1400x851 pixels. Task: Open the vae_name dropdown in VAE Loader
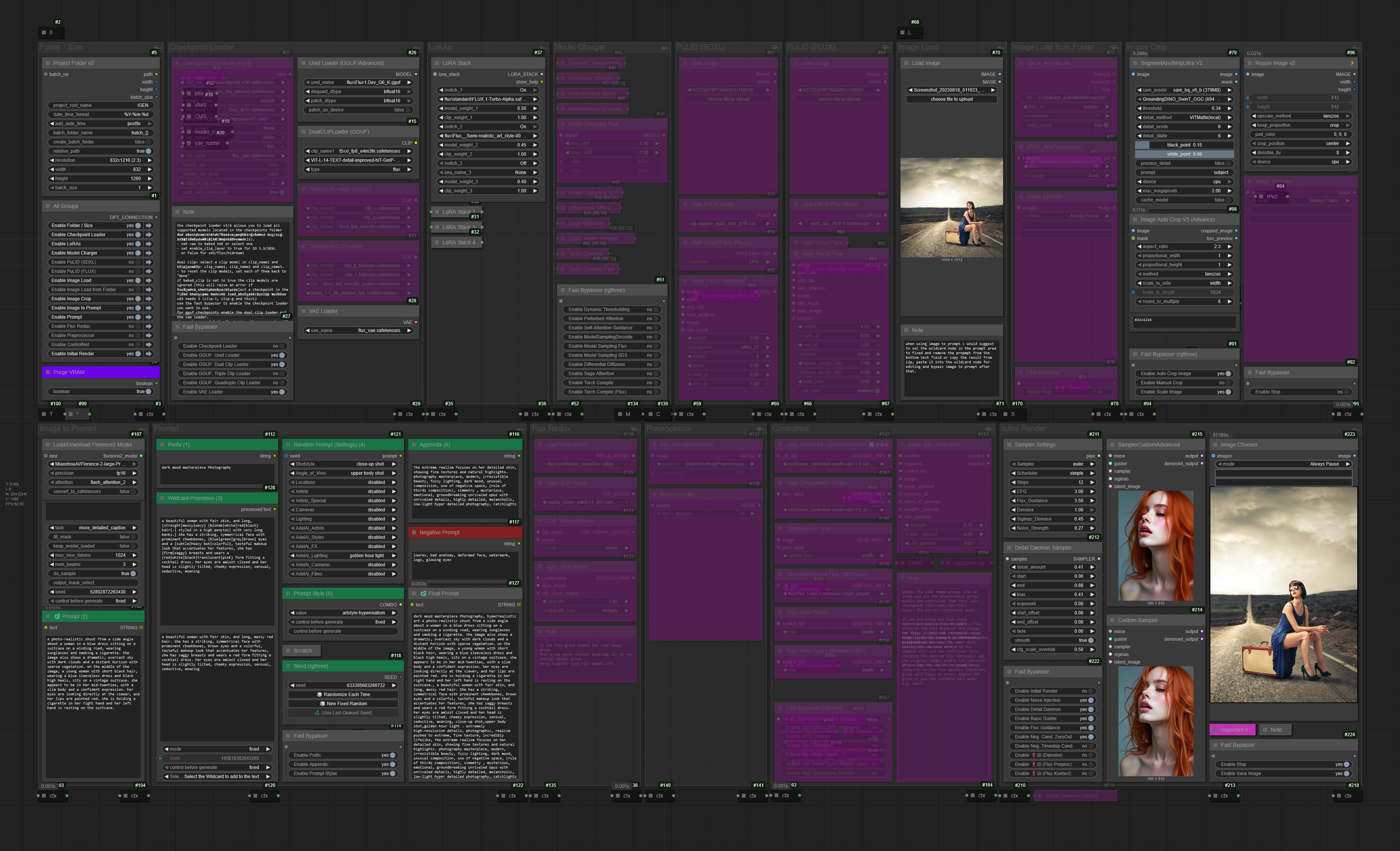tap(359, 330)
